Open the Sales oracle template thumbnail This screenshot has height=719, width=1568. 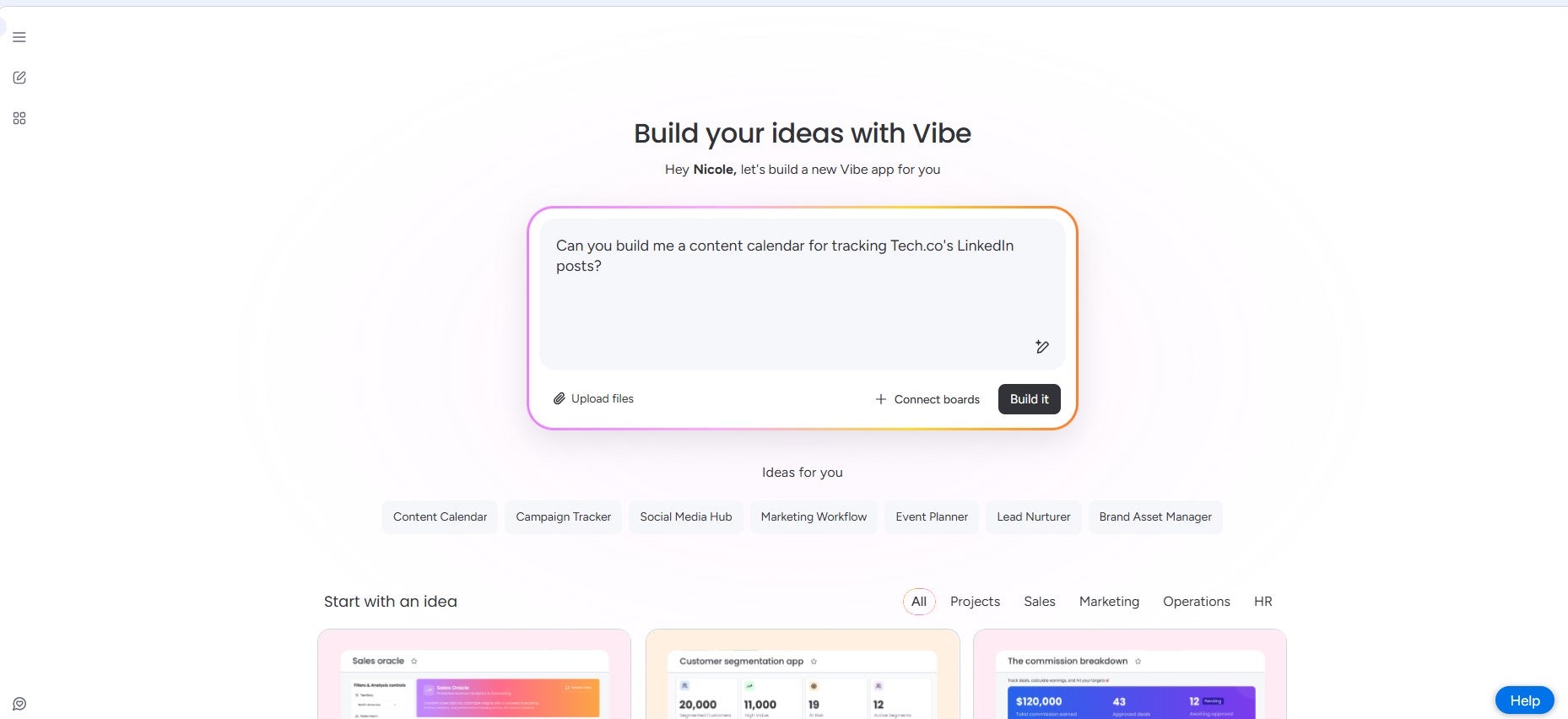tap(474, 675)
